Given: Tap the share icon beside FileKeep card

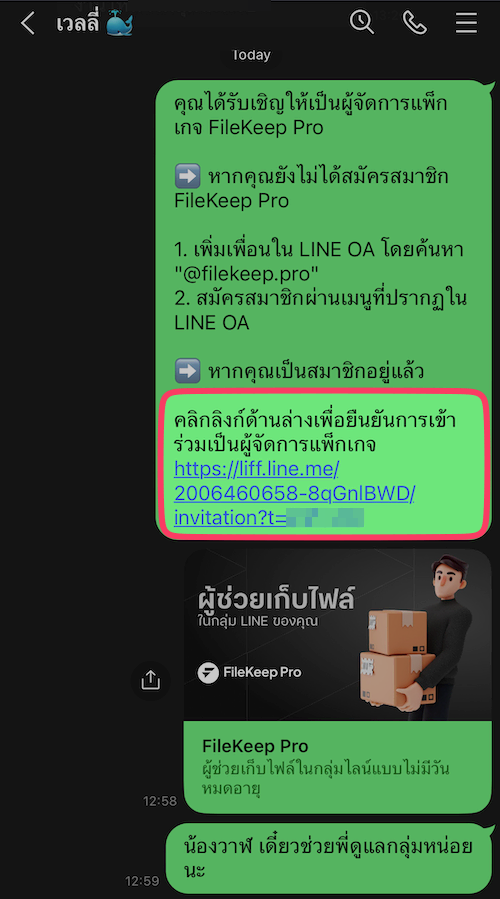Looking at the screenshot, I should [x=150, y=681].
